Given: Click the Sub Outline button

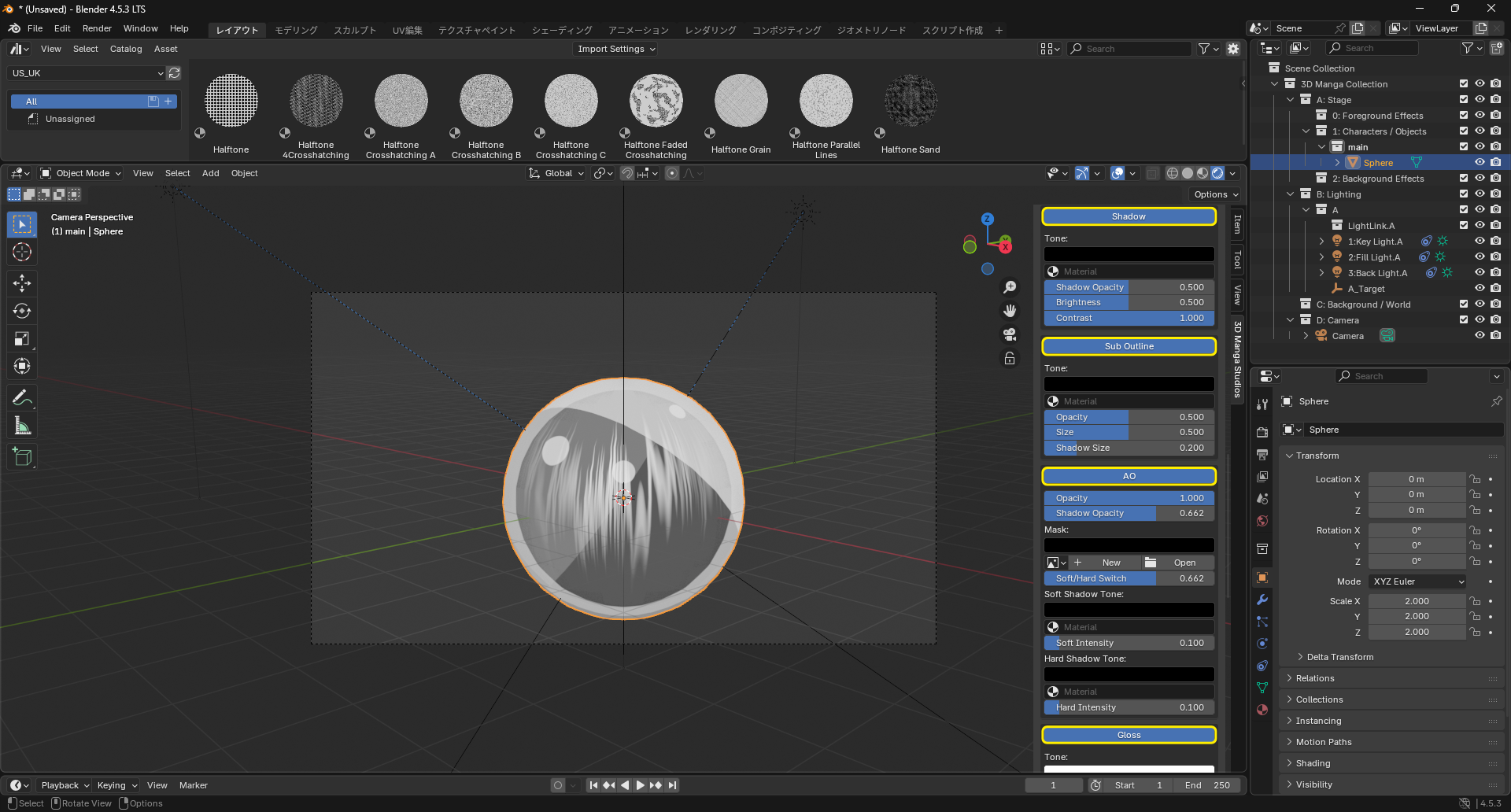Looking at the screenshot, I should [x=1129, y=346].
